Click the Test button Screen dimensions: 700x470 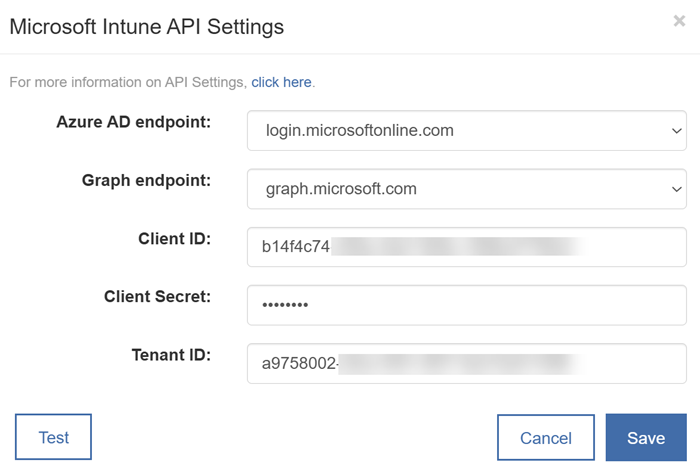coord(54,437)
